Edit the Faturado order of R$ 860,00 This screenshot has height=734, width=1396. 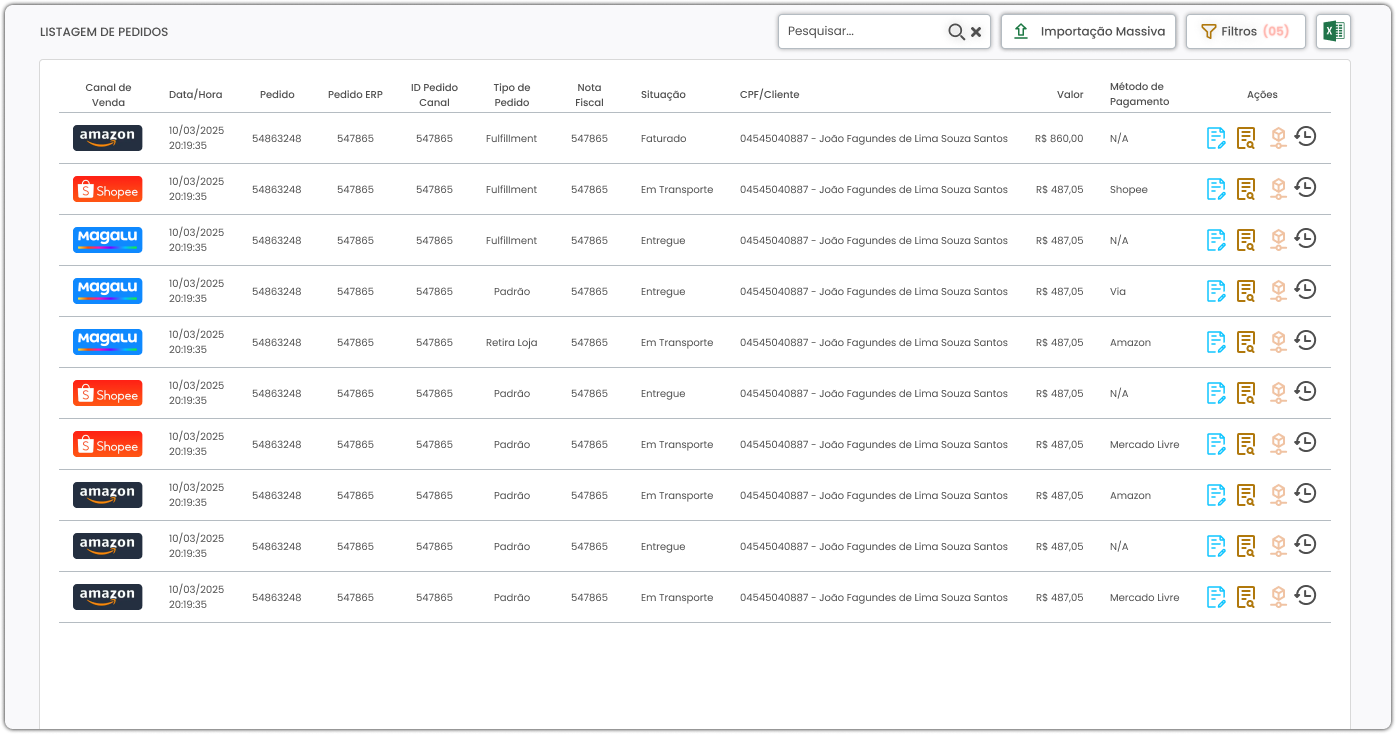(x=1216, y=138)
